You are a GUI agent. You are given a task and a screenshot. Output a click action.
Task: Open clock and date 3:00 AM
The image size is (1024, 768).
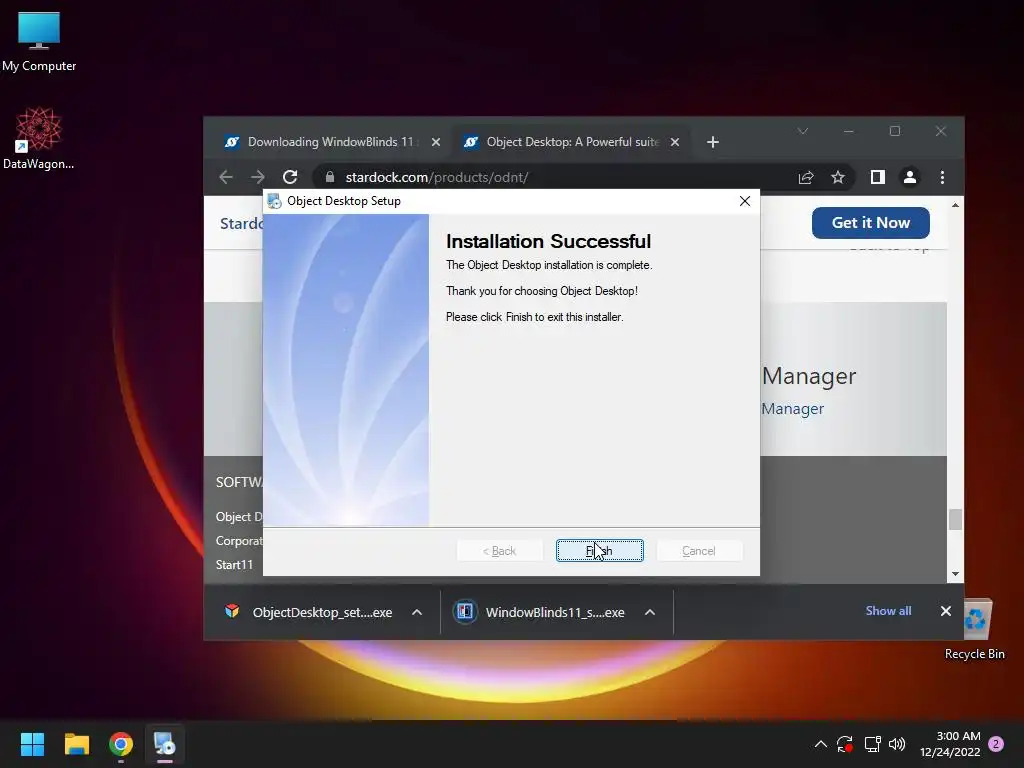pyautogui.click(x=950, y=744)
